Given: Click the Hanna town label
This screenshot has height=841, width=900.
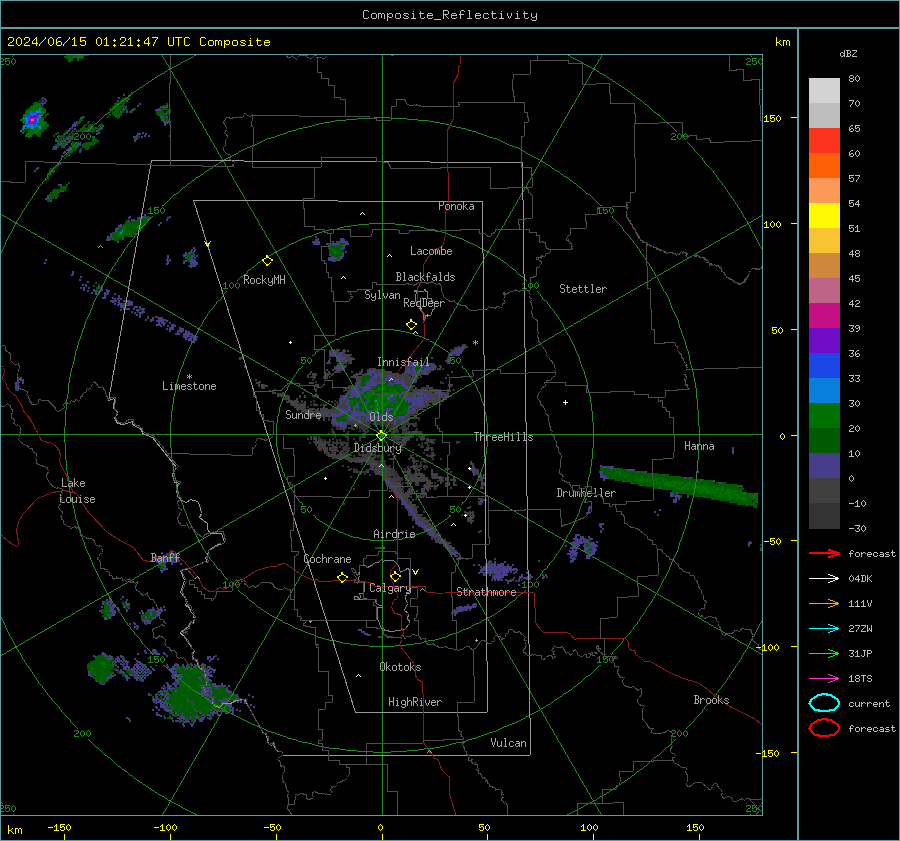Looking at the screenshot, I should coord(699,446).
